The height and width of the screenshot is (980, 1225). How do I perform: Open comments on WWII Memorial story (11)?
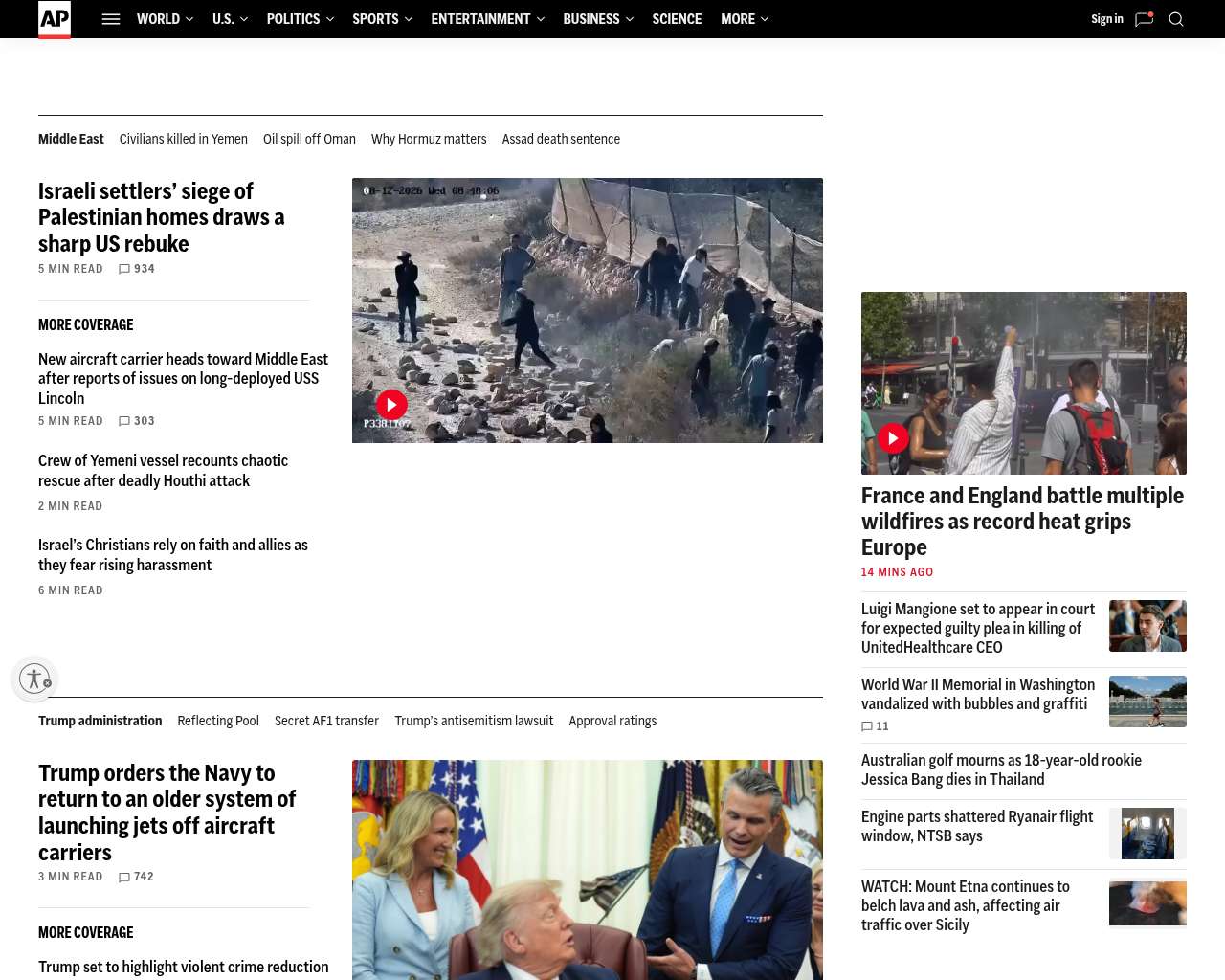[875, 726]
